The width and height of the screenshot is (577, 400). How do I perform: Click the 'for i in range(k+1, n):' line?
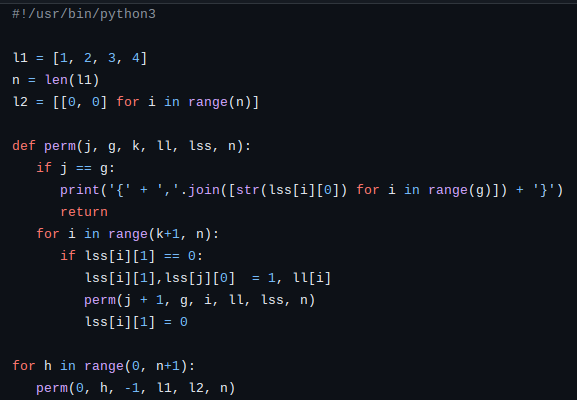coord(128,234)
